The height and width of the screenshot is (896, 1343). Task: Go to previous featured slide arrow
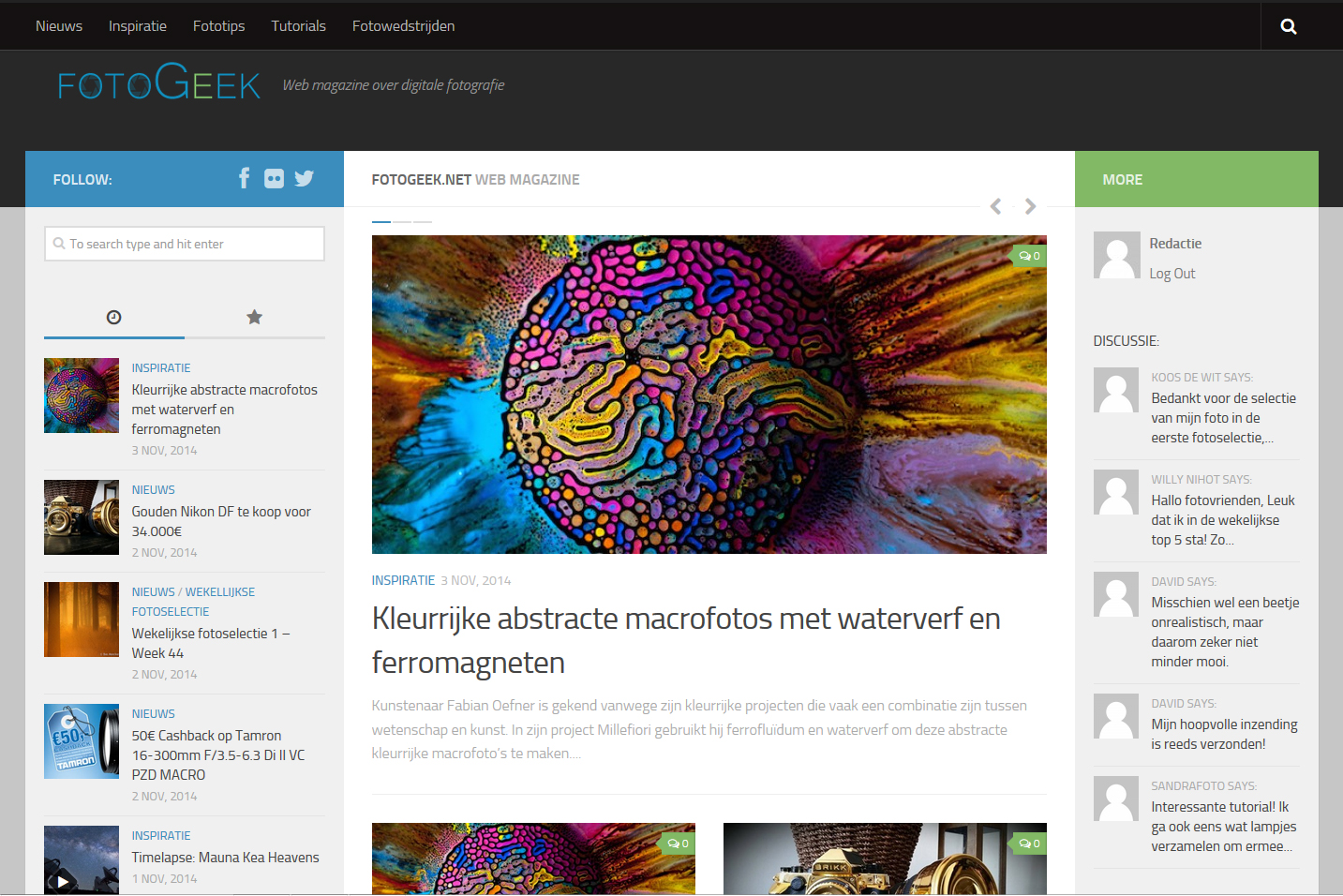[x=995, y=206]
